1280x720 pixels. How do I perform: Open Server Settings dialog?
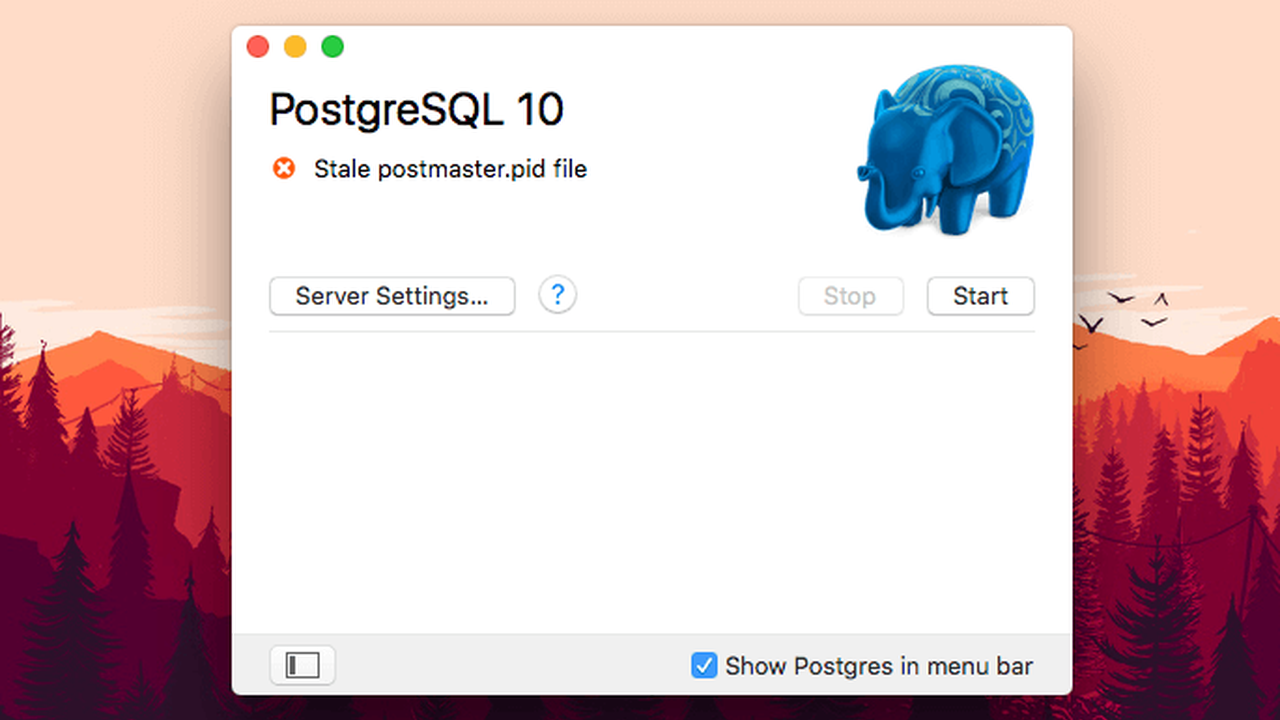pyautogui.click(x=392, y=296)
